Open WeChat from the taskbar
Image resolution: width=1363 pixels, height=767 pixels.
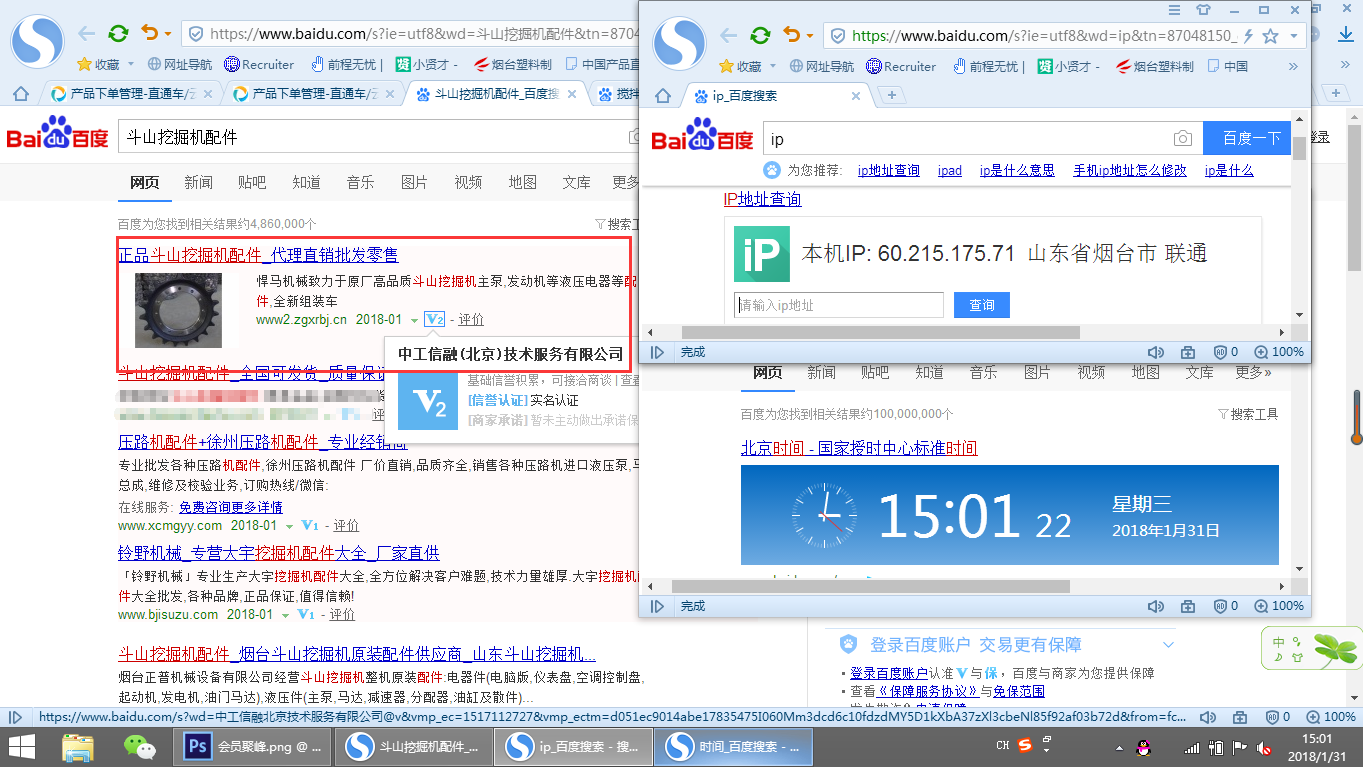pyautogui.click(x=139, y=746)
